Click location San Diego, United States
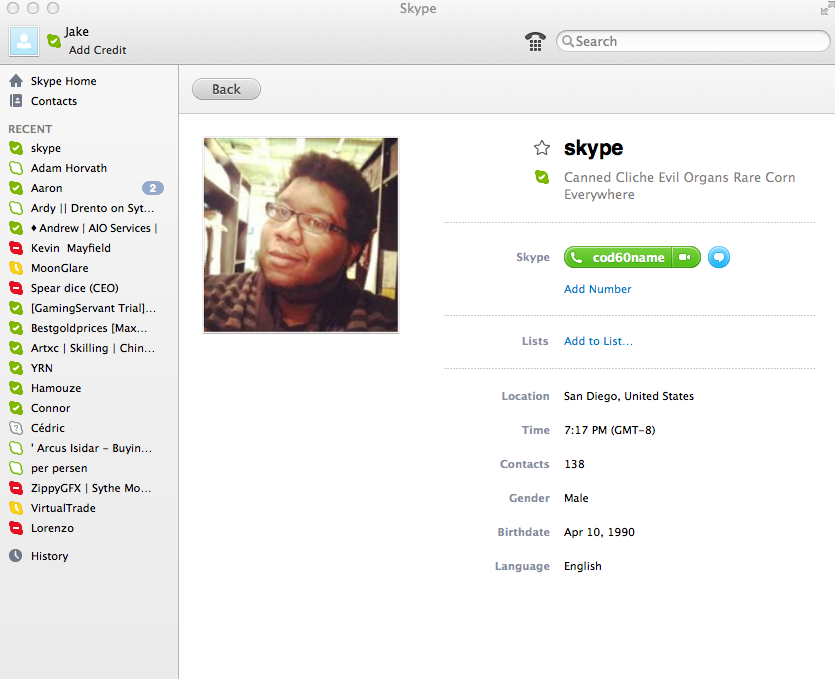Image resolution: width=835 pixels, height=679 pixels. [x=629, y=396]
